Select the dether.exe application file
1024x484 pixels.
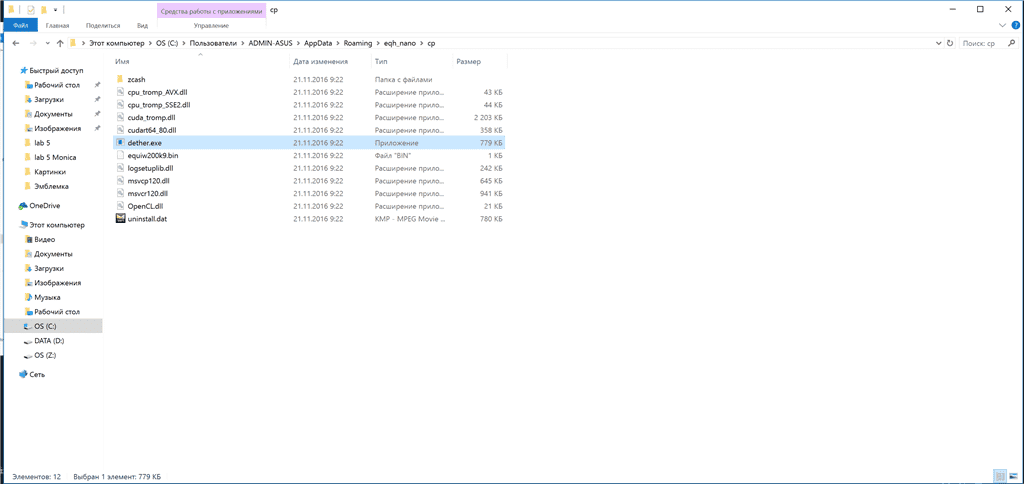[x=145, y=143]
